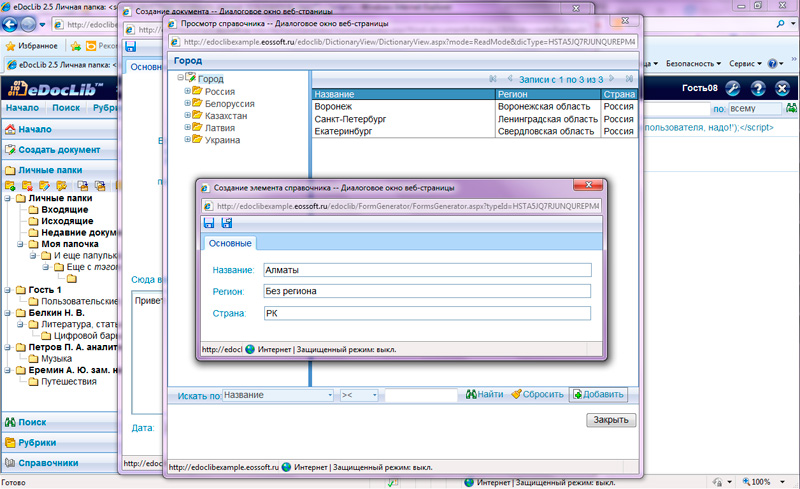This screenshot has height=489, width=800.
Task: Click the first move document icon in the folders toolbar
Action: [83, 186]
